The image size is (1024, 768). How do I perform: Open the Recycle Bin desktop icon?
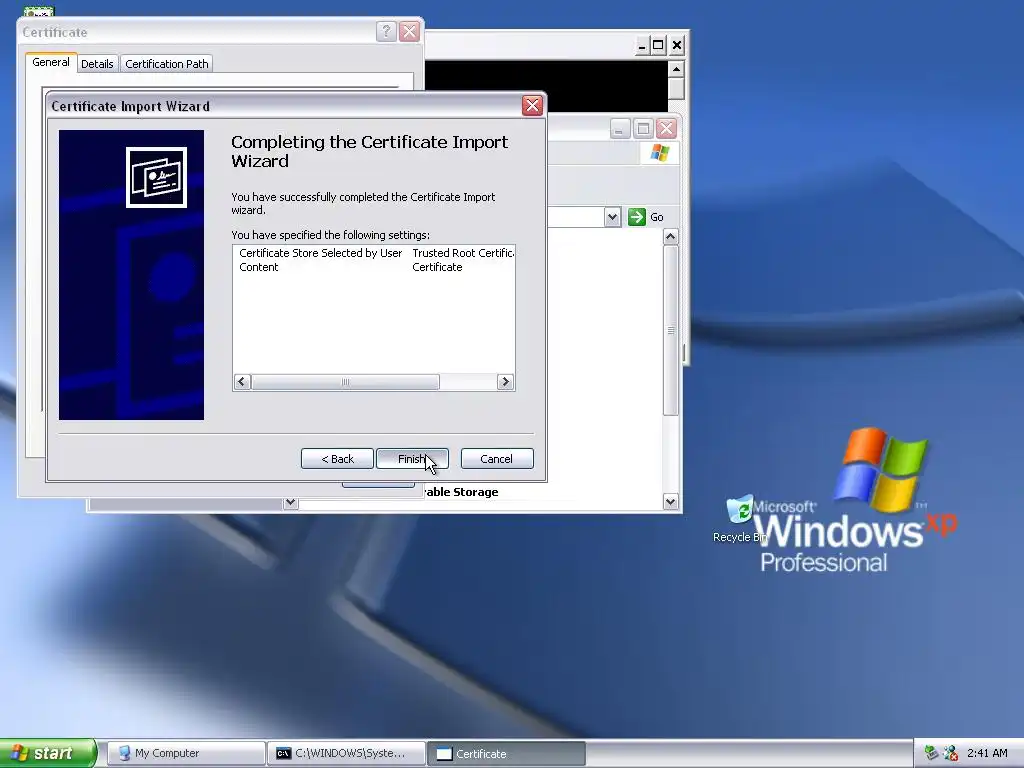point(740,519)
